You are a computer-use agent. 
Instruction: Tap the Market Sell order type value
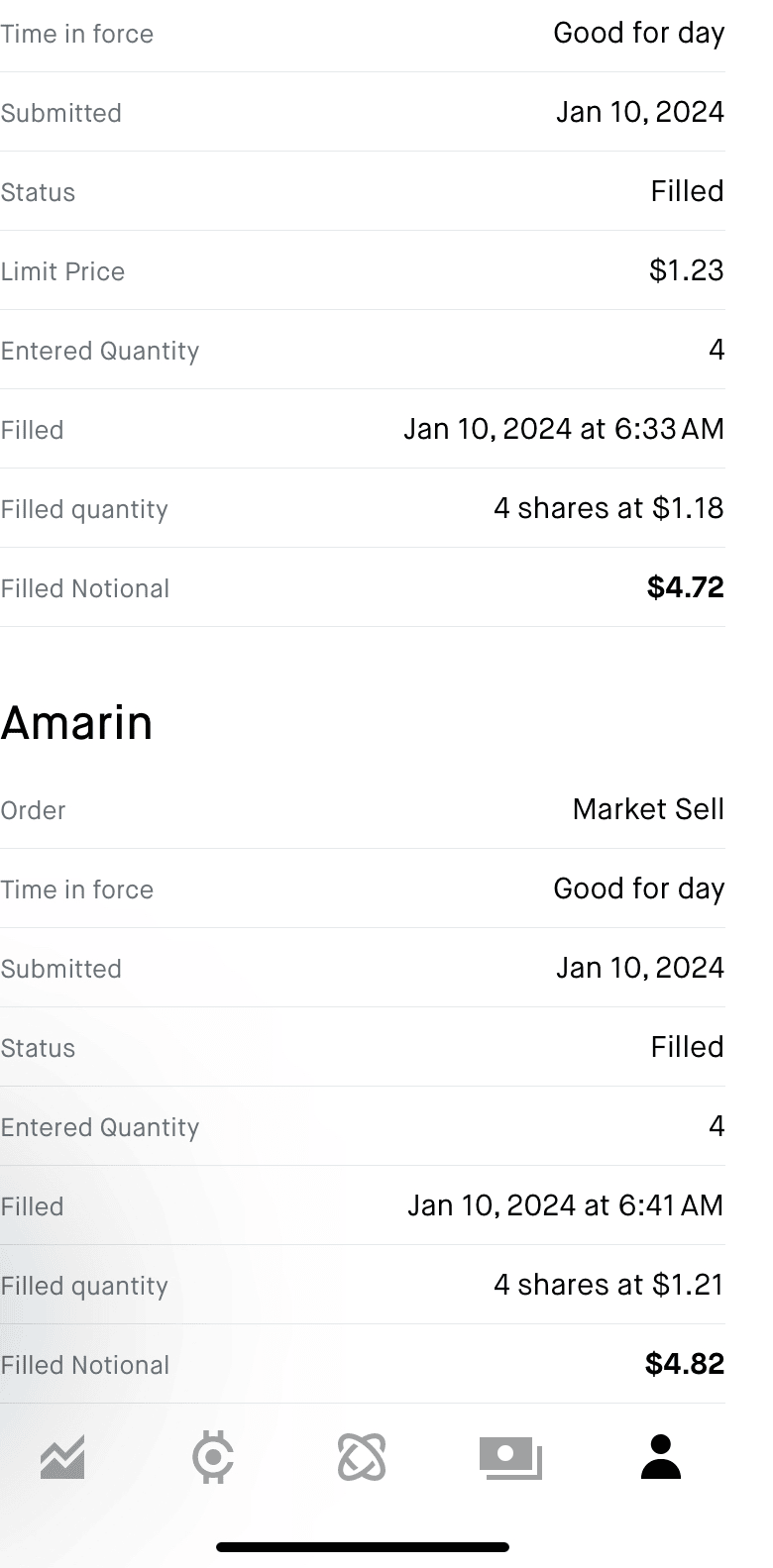click(x=648, y=809)
